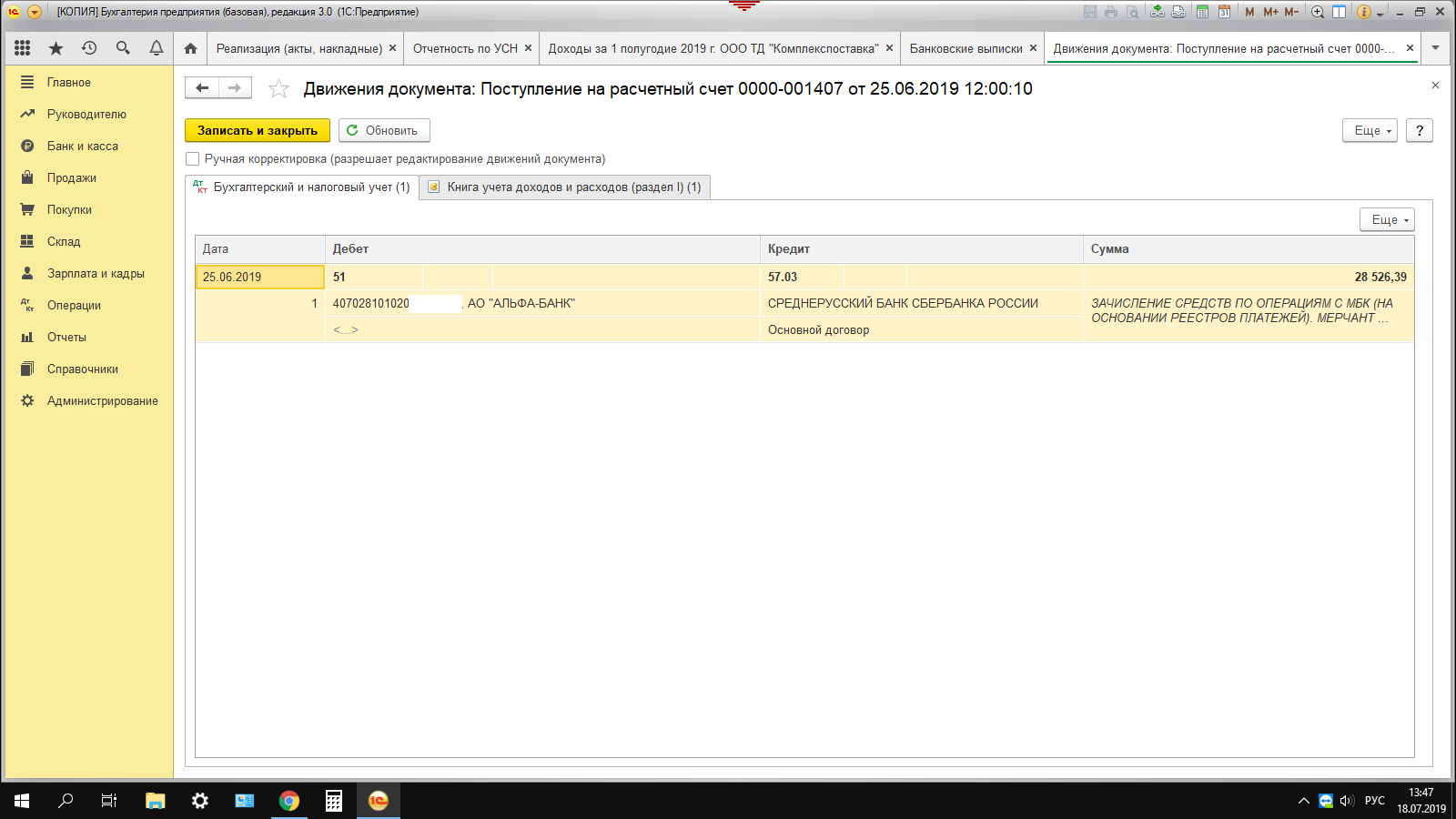The width and height of the screenshot is (1456, 819).
Task: Open Favorites with the star toolbar icon
Action: pyautogui.click(x=56, y=48)
